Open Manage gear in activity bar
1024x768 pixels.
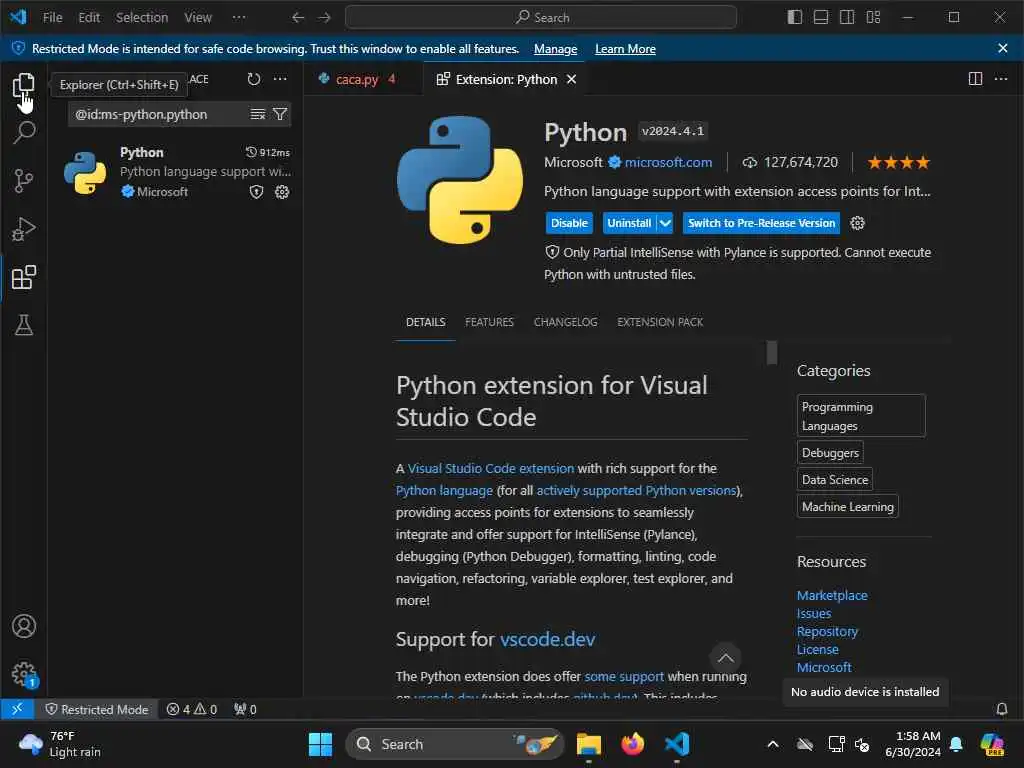[24, 674]
